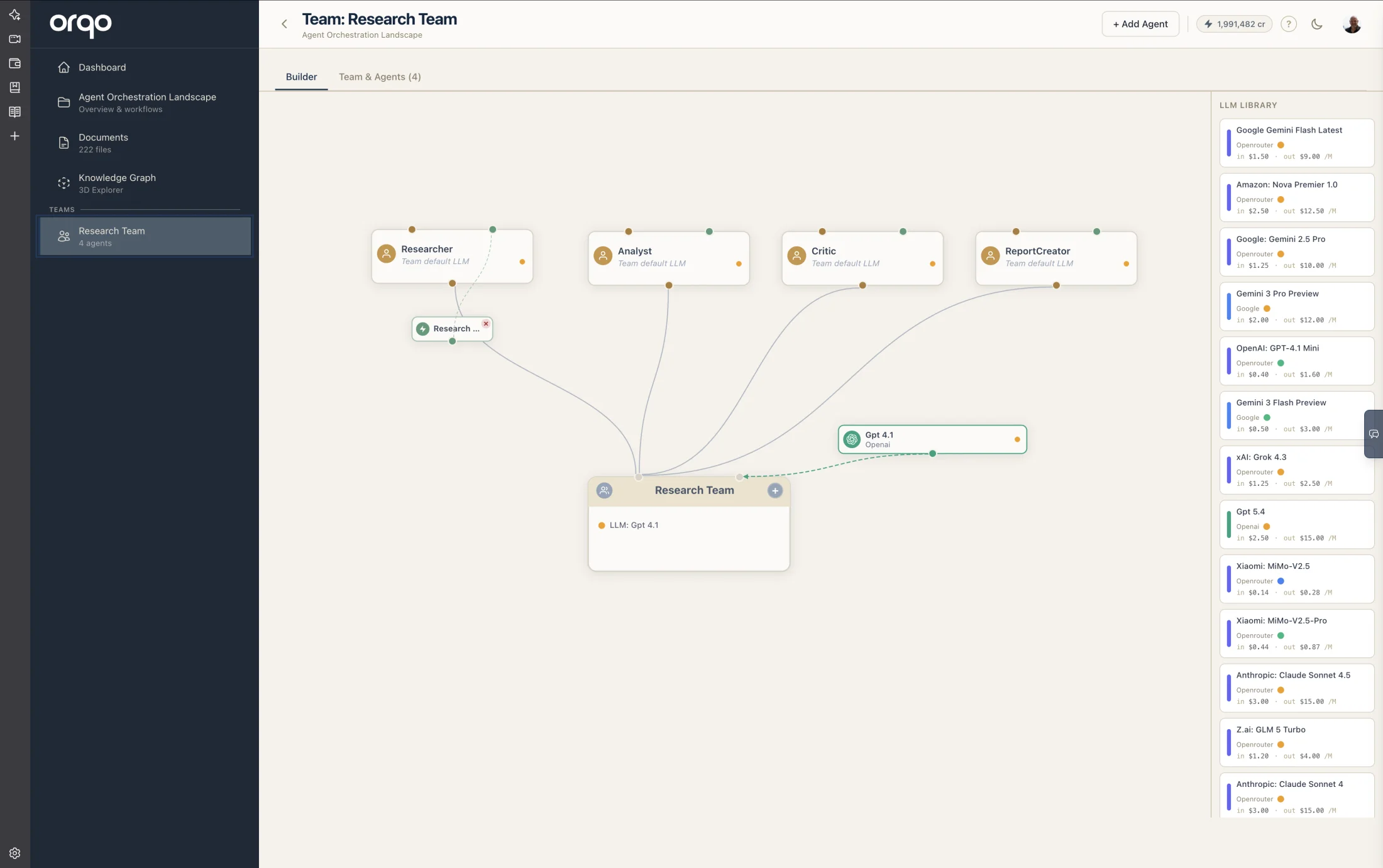Select the Gpt 4.1 Openai node
This screenshot has width=1383, height=868.
932,439
